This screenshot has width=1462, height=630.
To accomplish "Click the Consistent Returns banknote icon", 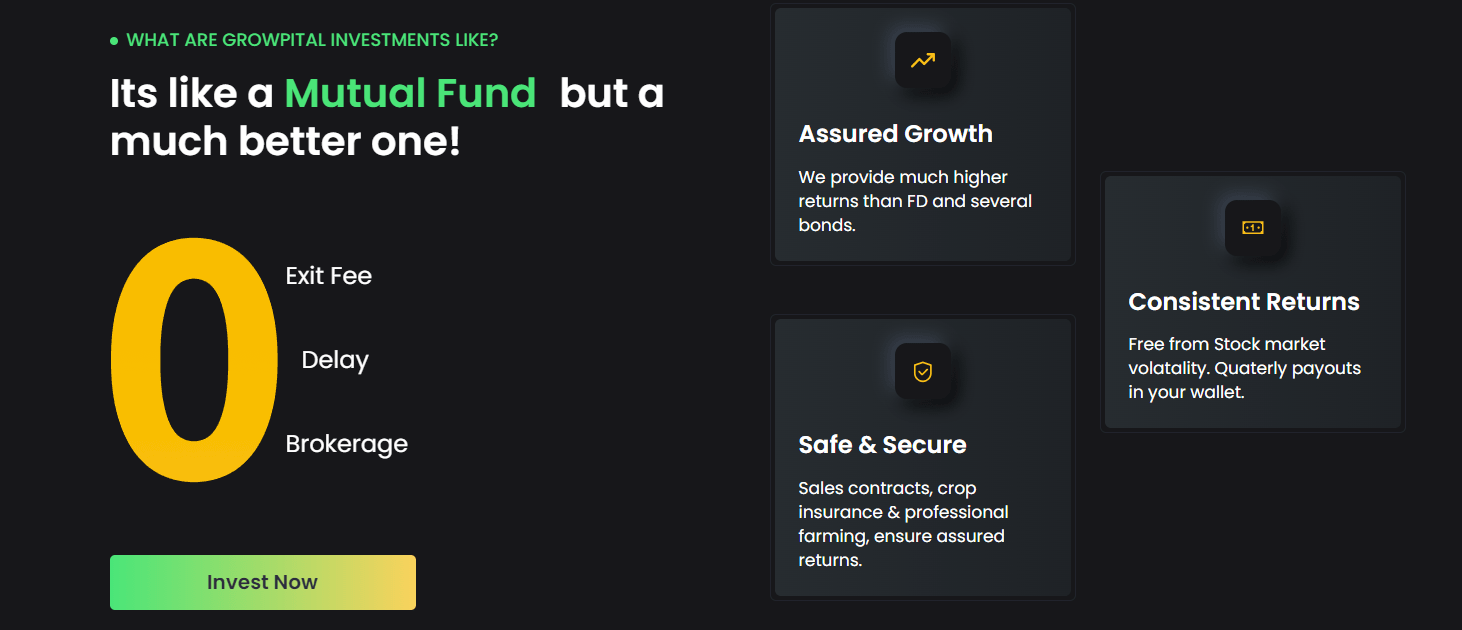I will (1252, 228).
